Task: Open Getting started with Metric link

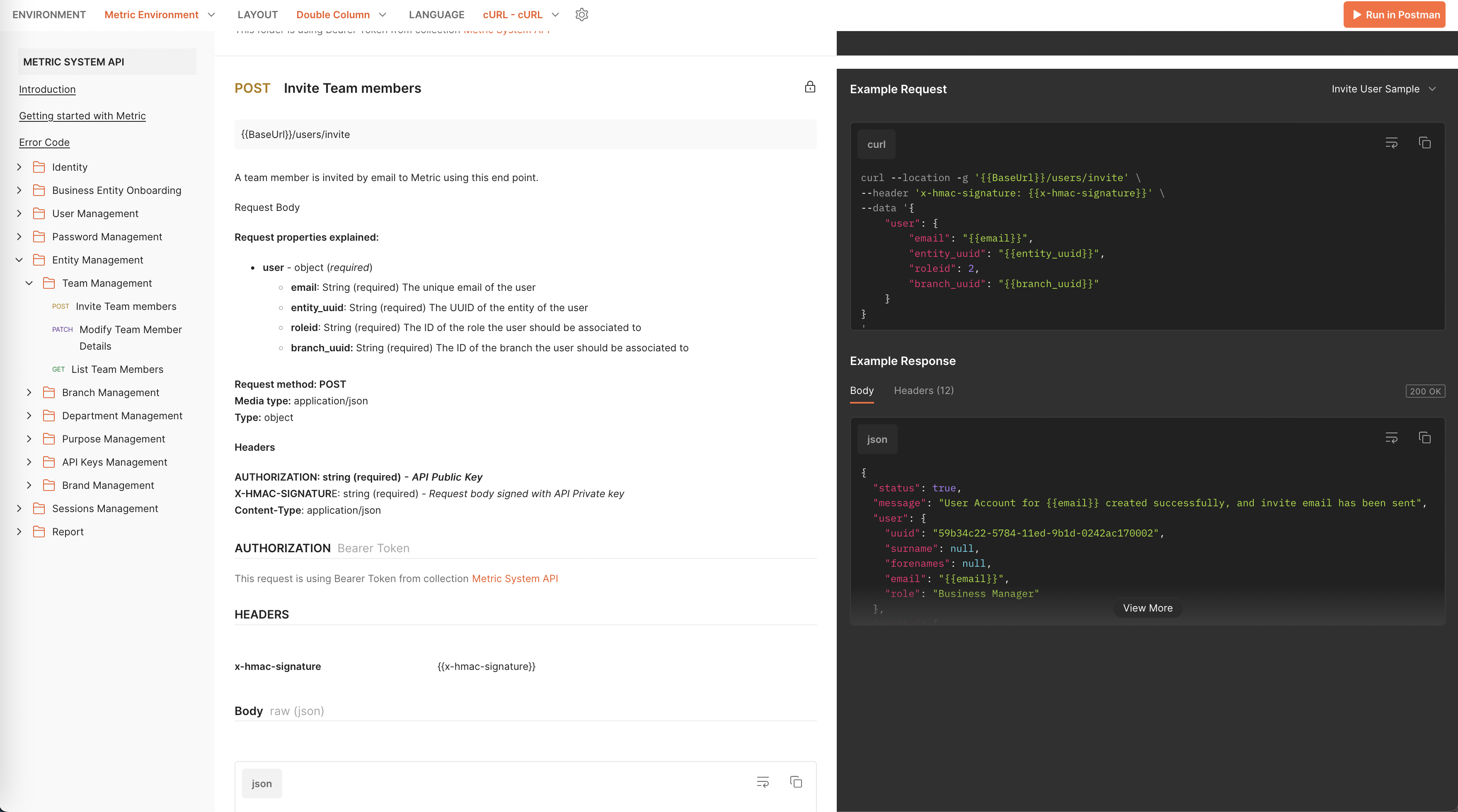Action: pos(82,116)
